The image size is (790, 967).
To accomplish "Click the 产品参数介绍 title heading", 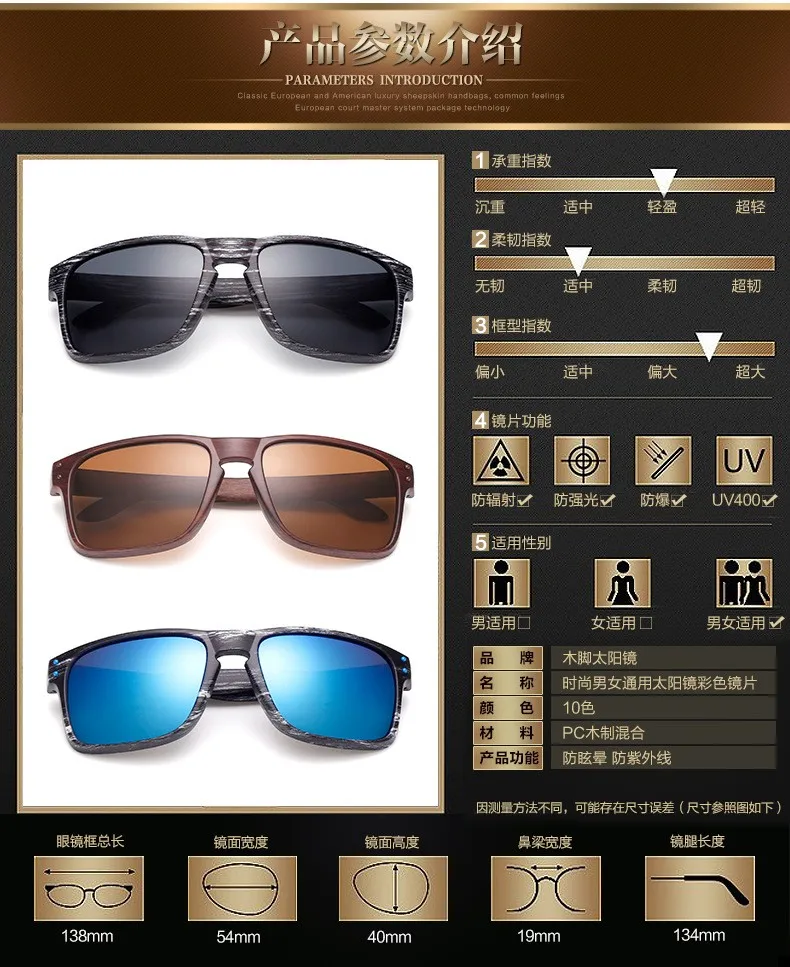I will (x=393, y=43).
